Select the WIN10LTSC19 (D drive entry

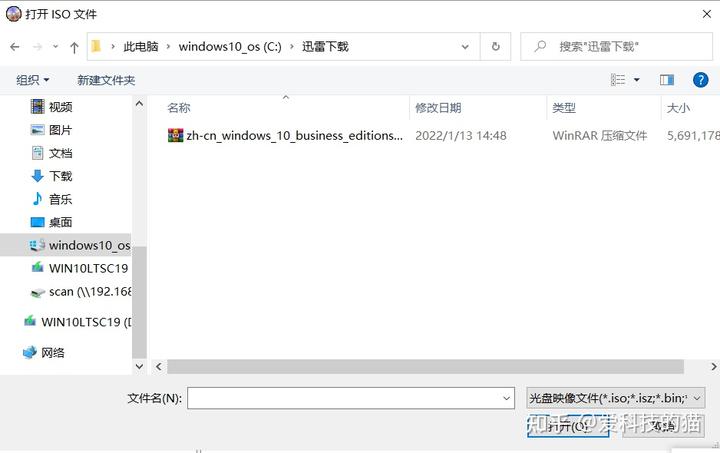pos(86,322)
